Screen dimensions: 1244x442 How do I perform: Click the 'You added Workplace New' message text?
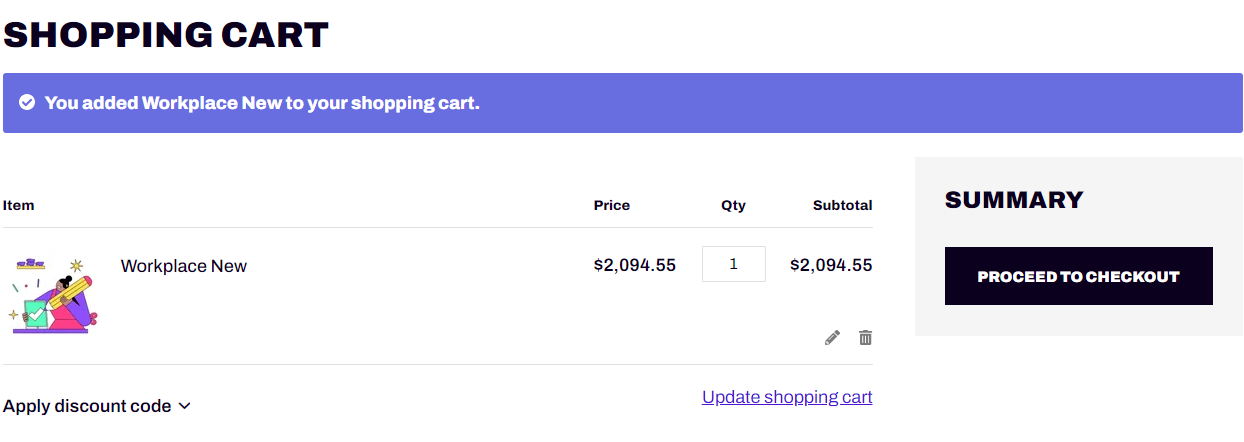click(x=262, y=103)
